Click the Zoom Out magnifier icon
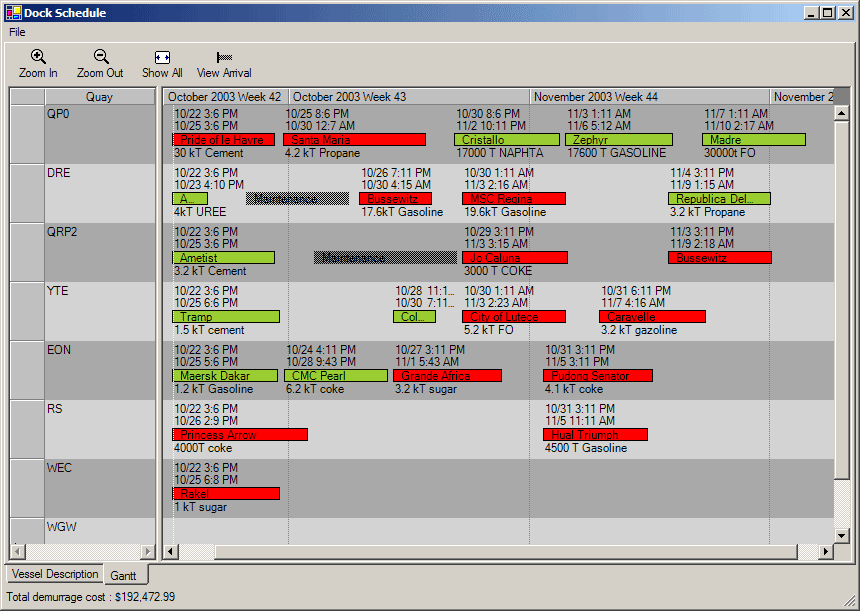This screenshot has height=611, width=860. tap(101, 56)
